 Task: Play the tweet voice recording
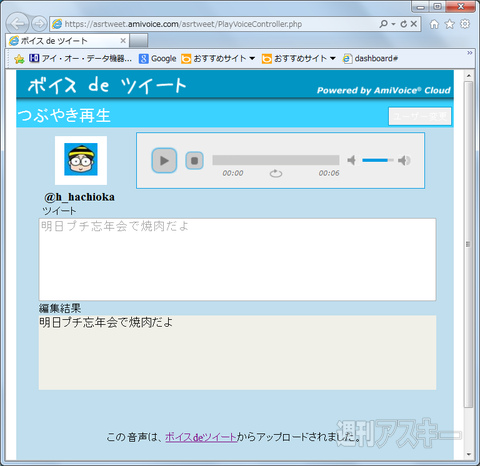coord(164,161)
